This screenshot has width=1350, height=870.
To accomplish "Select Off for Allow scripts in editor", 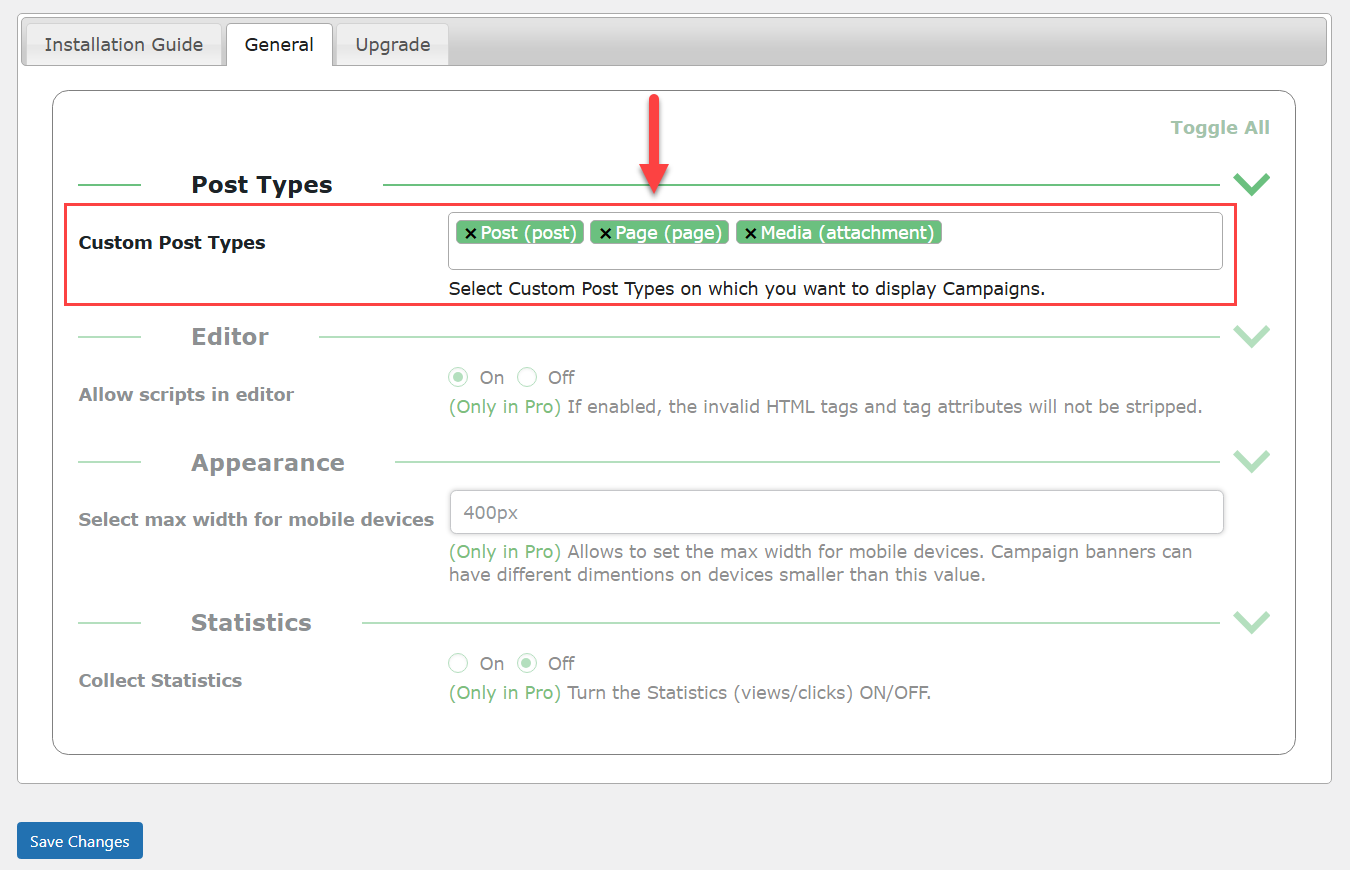I will 527,377.
